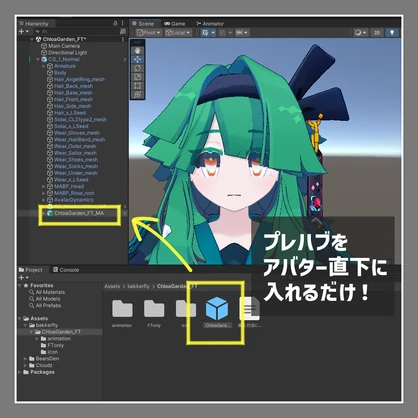The width and height of the screenshot is (418, 418).
Task: Open the Local/Global handle dropdown
Action: (178, 32)
